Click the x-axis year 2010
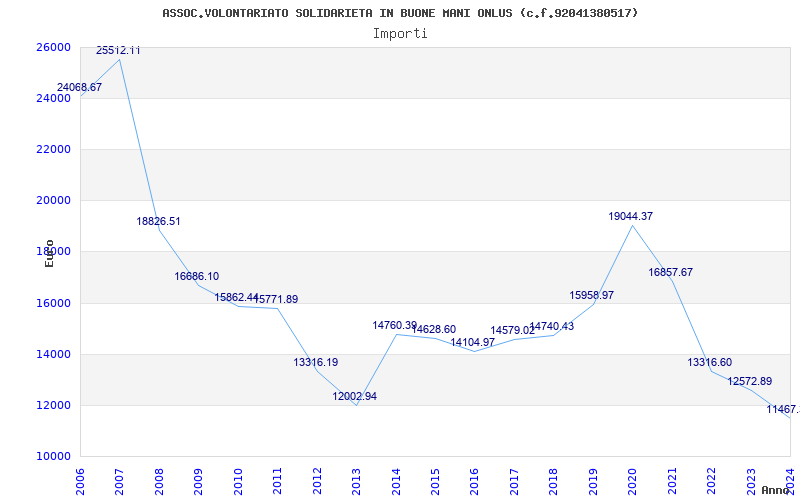This screenshot has height=500, width=800. [x=238, y=481]
